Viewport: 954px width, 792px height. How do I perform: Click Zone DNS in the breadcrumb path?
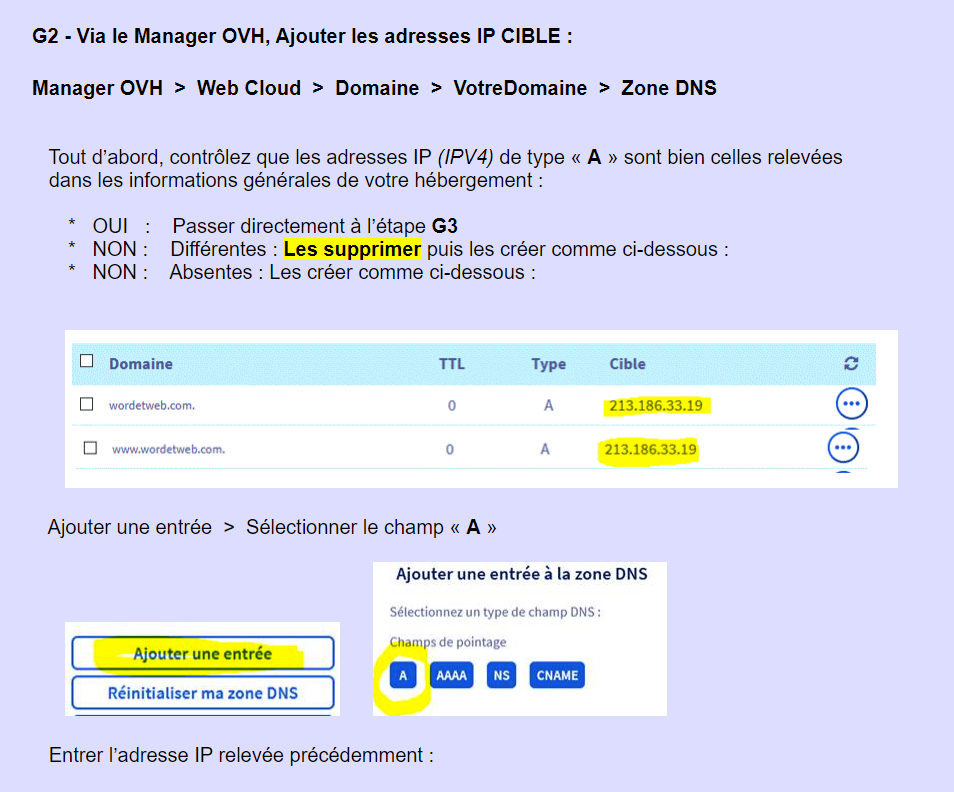tap(668, 88)
